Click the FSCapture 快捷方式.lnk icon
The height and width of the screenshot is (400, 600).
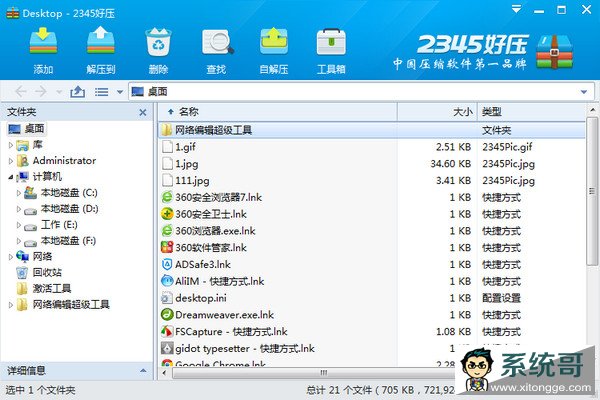point(167,331)
